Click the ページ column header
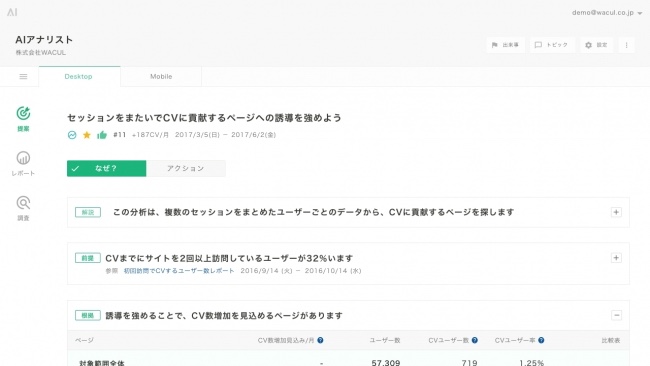Image resolution: width=650 pixels, height=366 pixels. (x=85, y=340)
